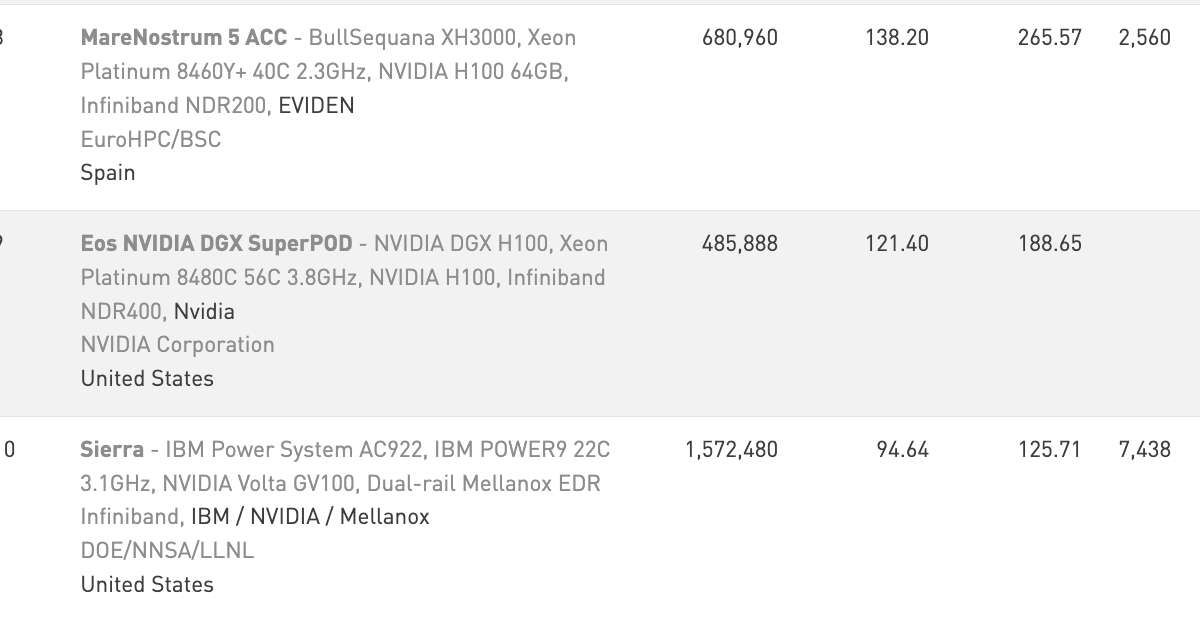
Task: Click the 485,888 cores value
Action: 740,244
